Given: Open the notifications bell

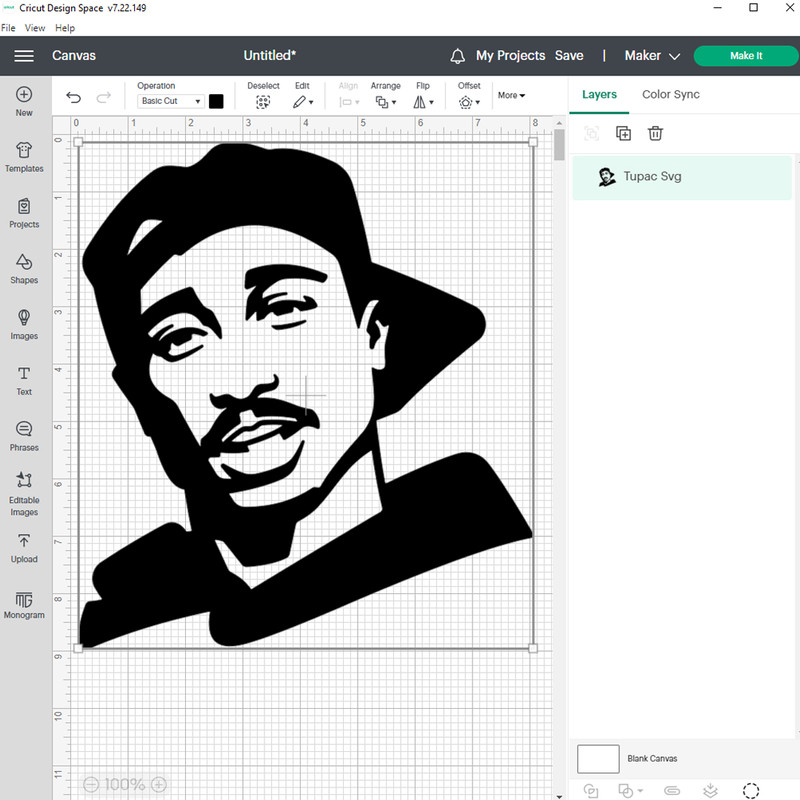Looking at the screenshot, I should 458,56.
